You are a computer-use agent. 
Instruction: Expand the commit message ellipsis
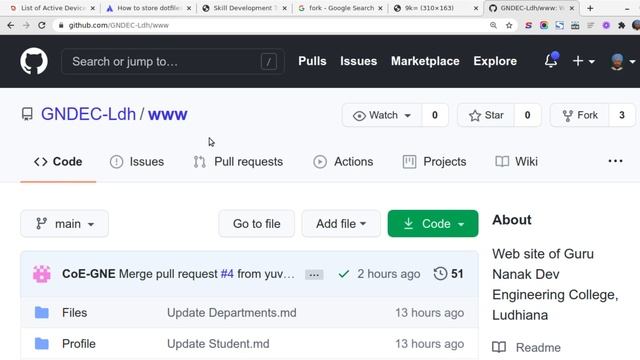coord(314,275)
